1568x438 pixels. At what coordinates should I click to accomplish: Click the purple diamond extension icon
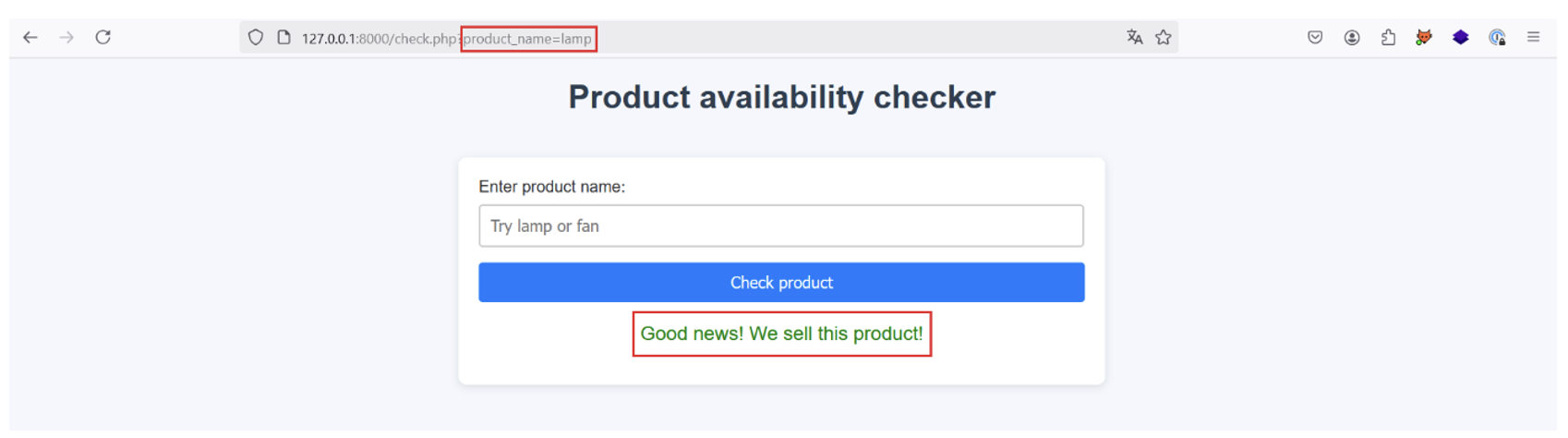pos(1461,38)
